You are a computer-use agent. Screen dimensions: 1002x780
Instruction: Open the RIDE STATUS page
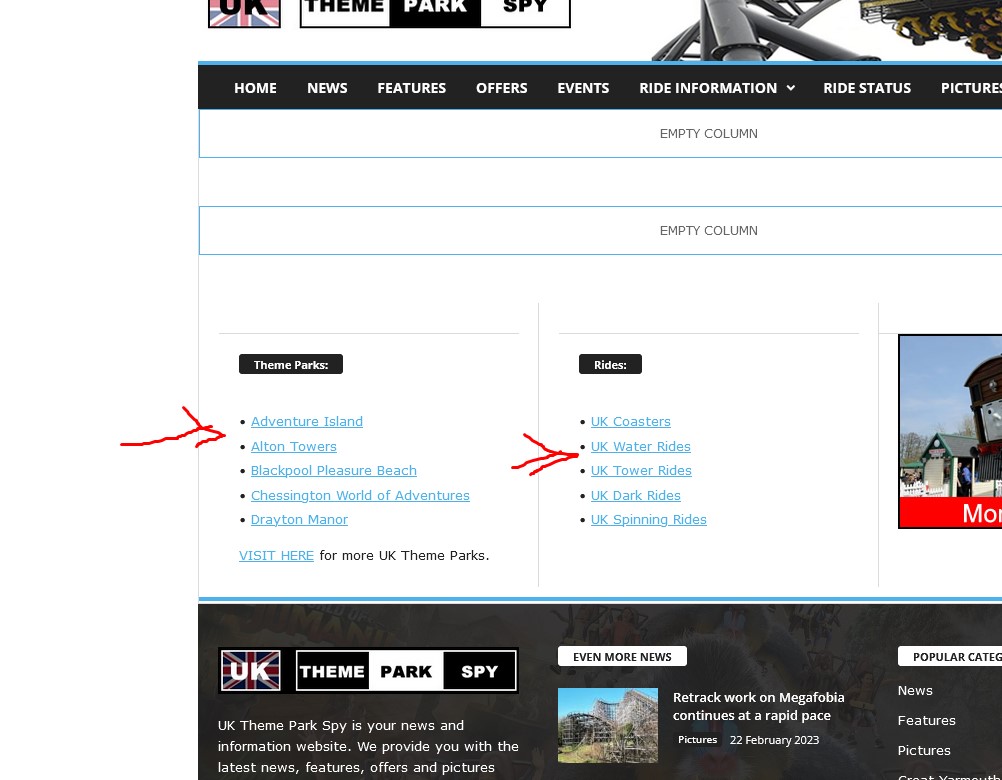pos(867,88)
